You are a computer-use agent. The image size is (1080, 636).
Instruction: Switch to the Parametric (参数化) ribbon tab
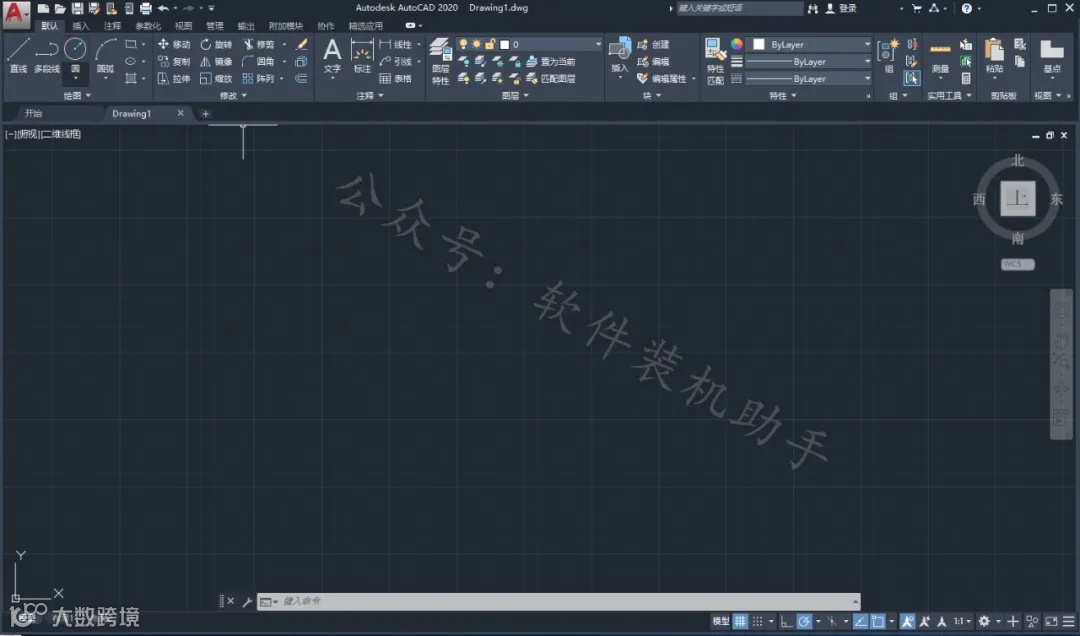[147, 26]
